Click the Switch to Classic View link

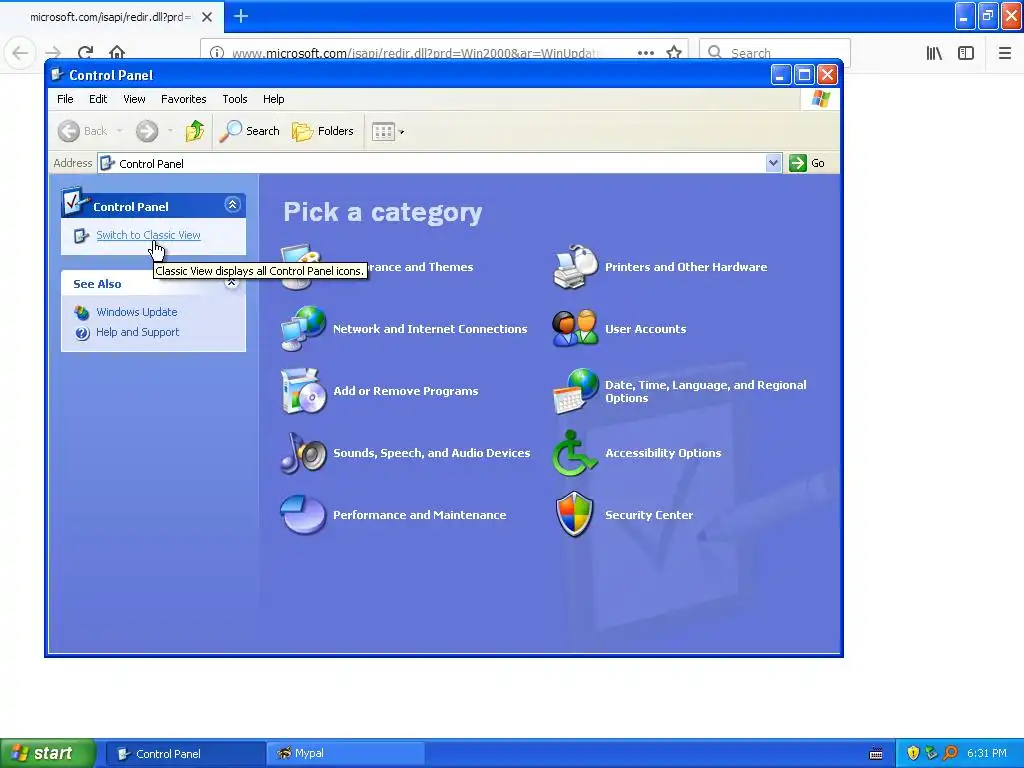[x=148, y=235]
